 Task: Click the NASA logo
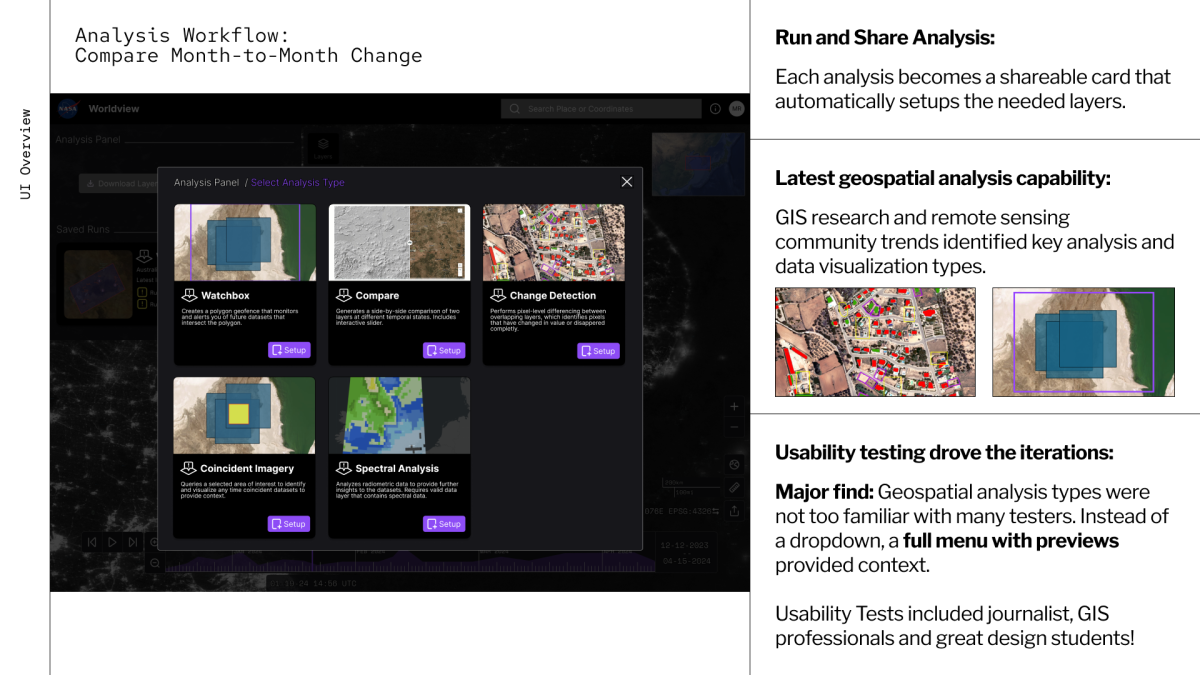click(68, 109)
